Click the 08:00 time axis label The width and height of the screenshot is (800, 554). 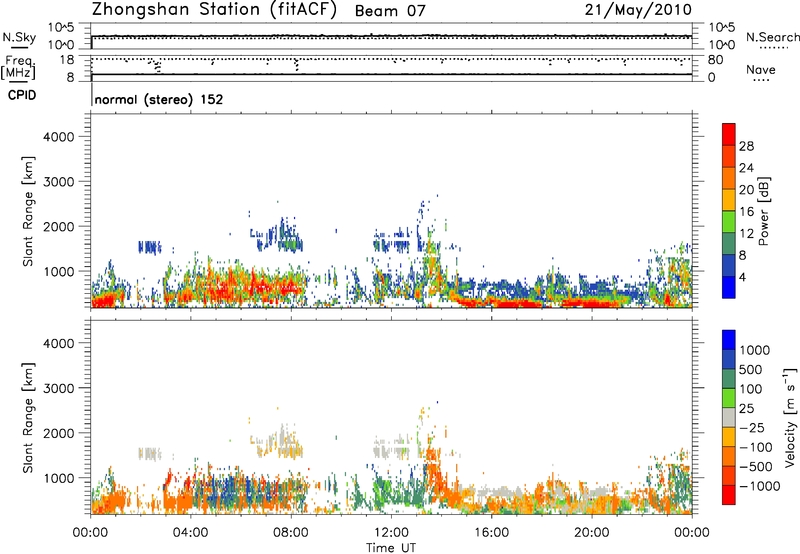291,533
